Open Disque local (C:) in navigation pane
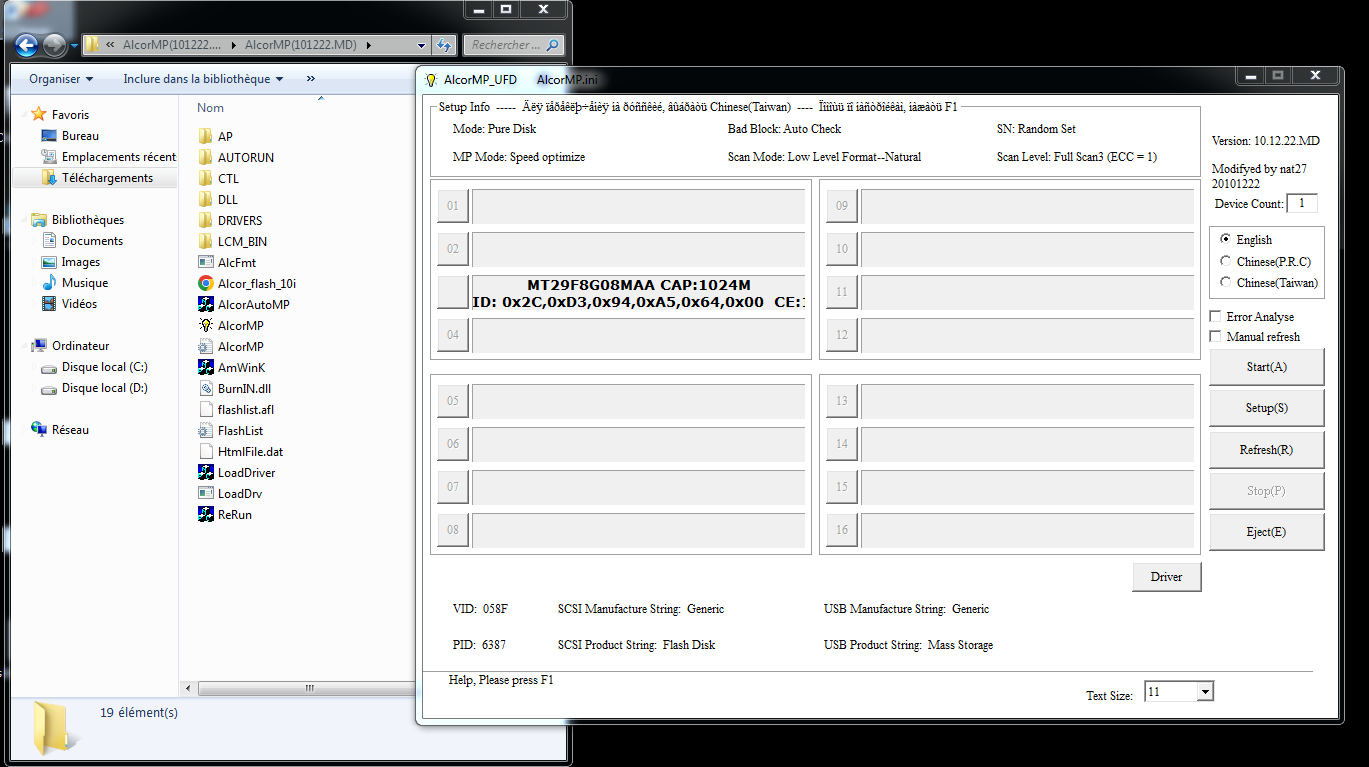The image size is (1369, 767). tap(104, 367)
